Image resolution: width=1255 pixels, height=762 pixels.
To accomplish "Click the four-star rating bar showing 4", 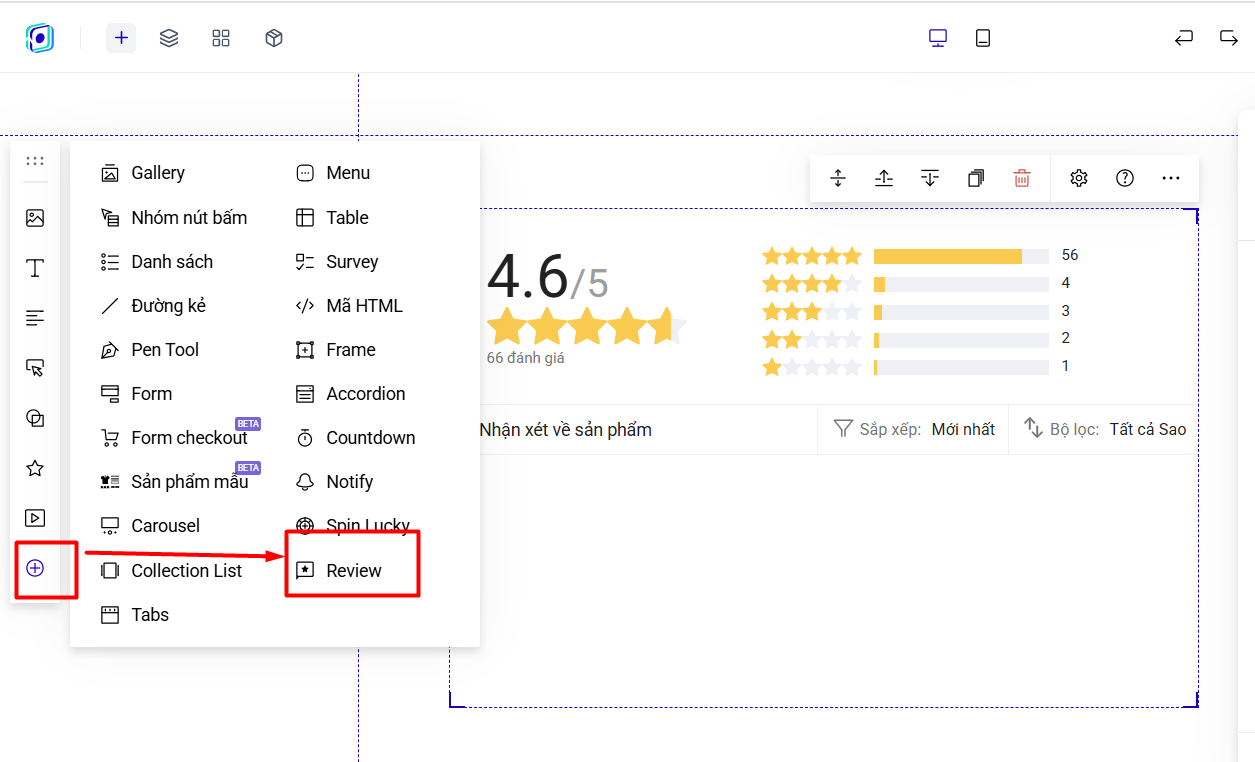I will 961,284.
